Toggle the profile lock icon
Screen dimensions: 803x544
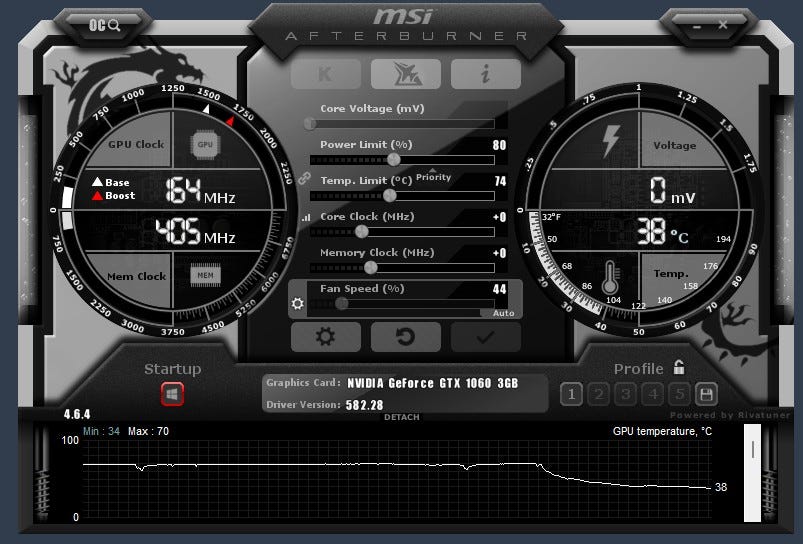pyautogui.click(x=679, y=367)
